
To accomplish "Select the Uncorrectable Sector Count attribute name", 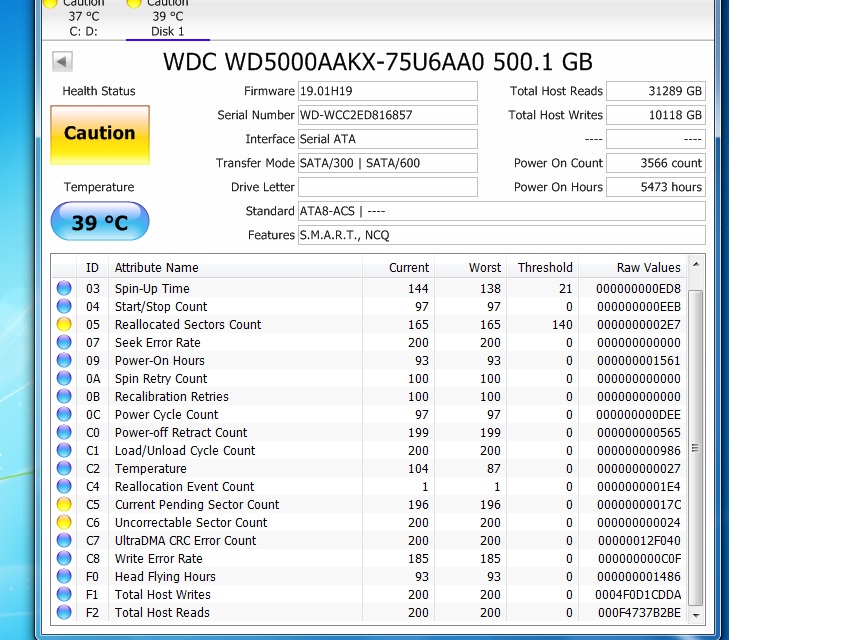I will [191, 523].
